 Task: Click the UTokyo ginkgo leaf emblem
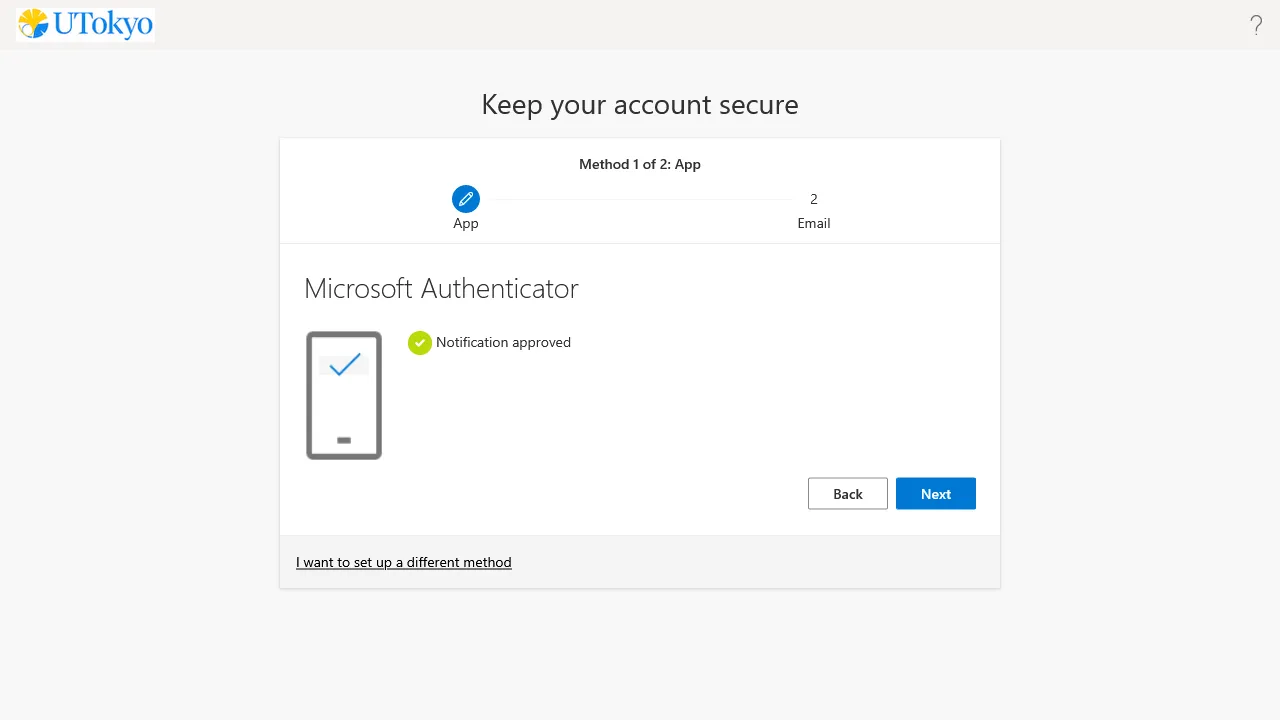click(33, 24)
